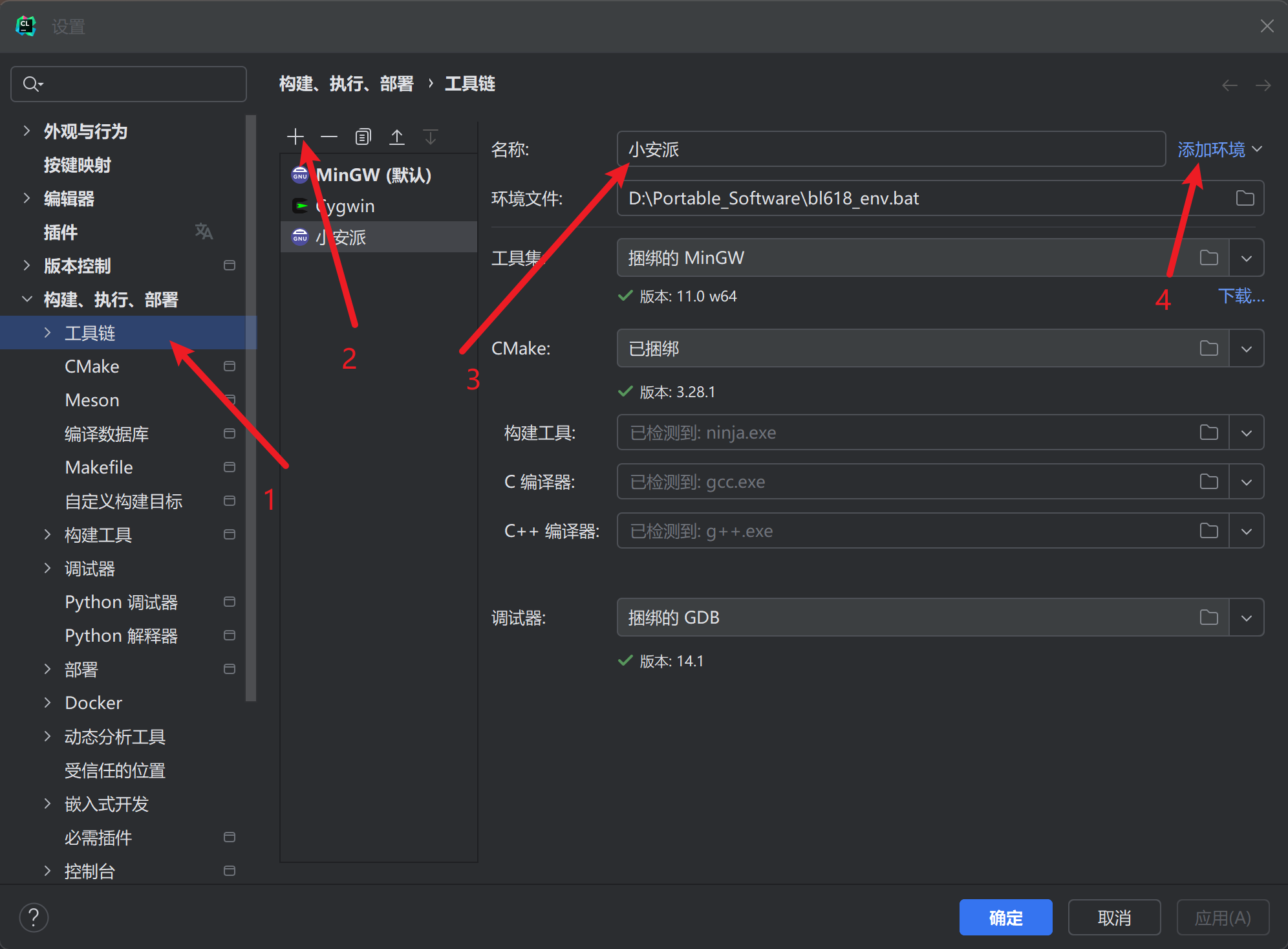Select Cygwin toolchain in list

coord(379,206)
